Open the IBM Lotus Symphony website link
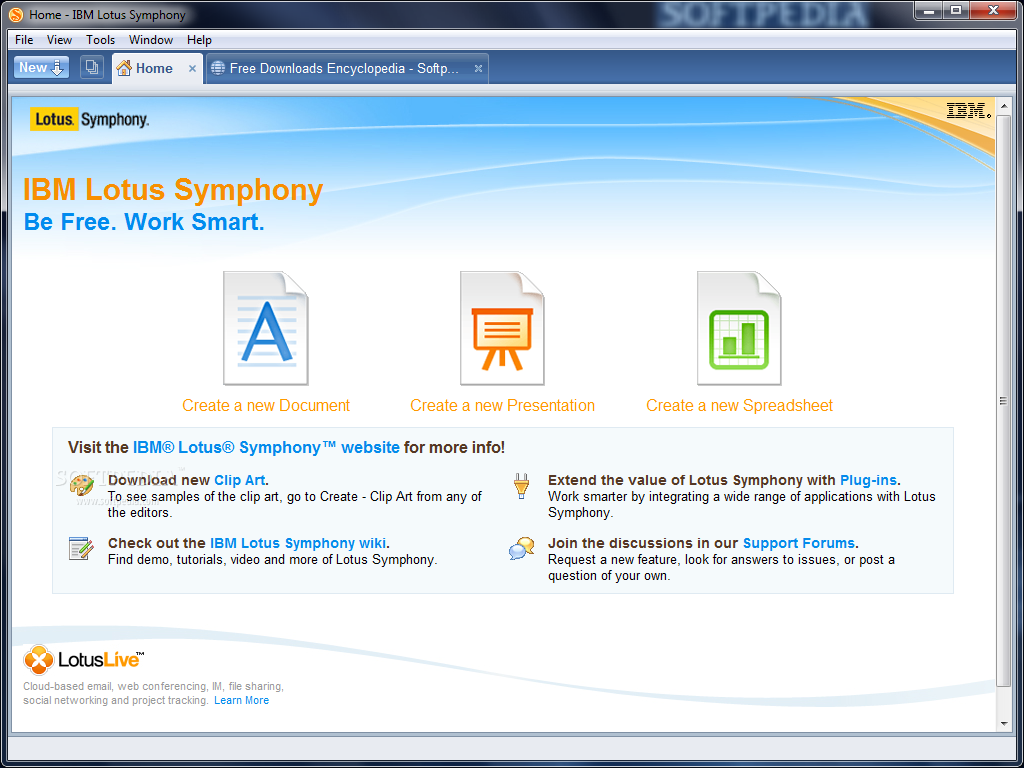 266,447
